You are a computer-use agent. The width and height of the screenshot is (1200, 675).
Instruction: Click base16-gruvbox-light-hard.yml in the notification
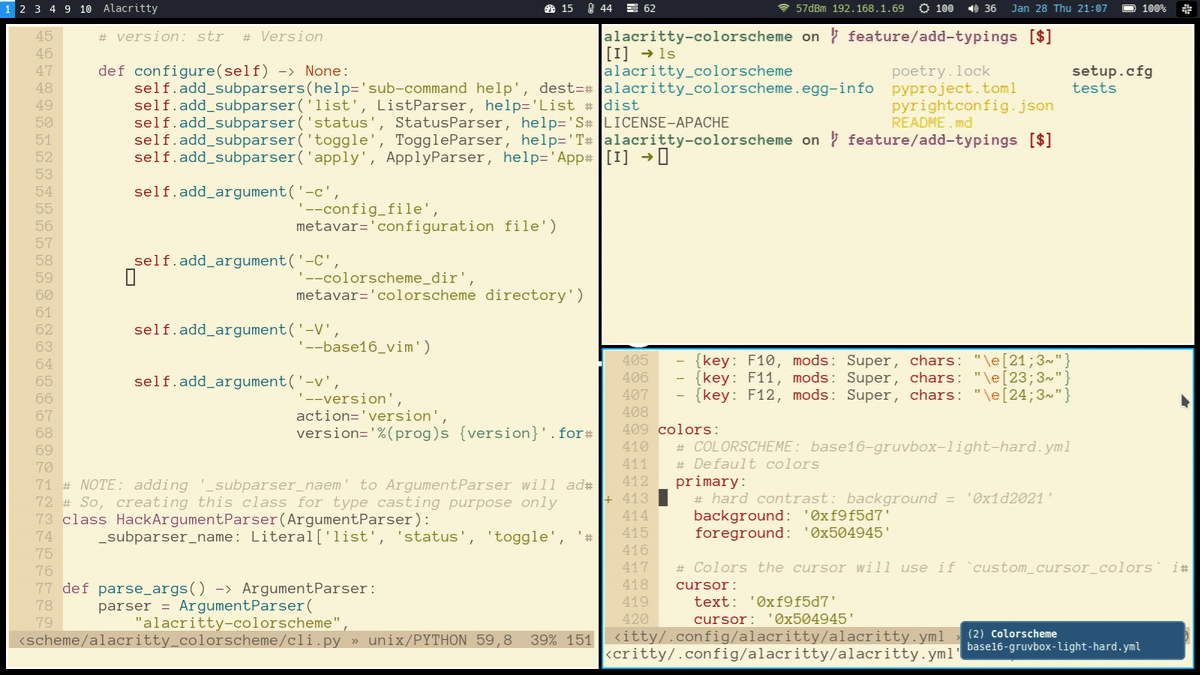pos(1054,647)
